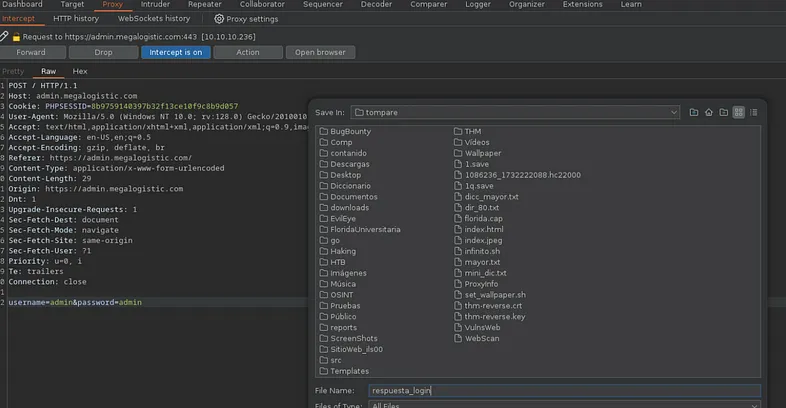Image resolution: width=786 pixels, height=408 pixels.
Task: Select the VulnsWeb file name
Action: click(x=482, y=327)
